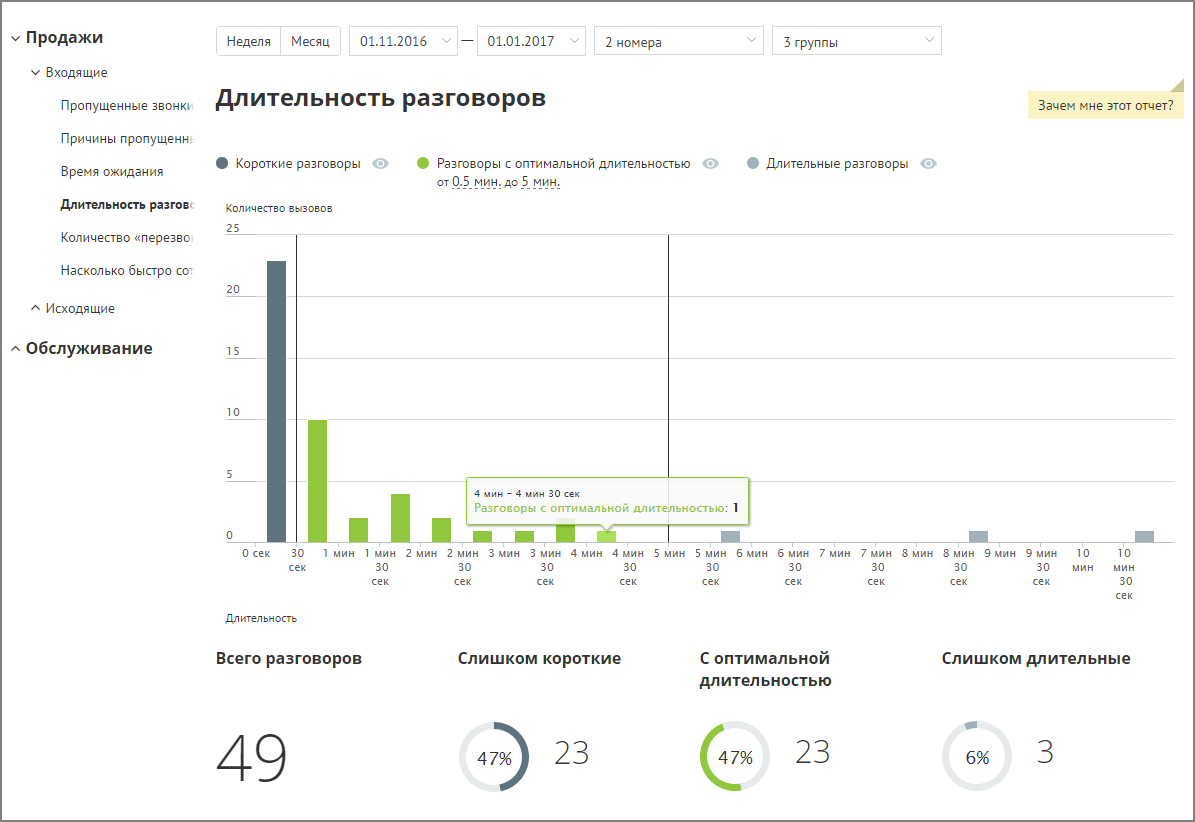The width and height of the screenshot is (1195, 822).
Task: Click the total count 49
Action: point(251,759)
